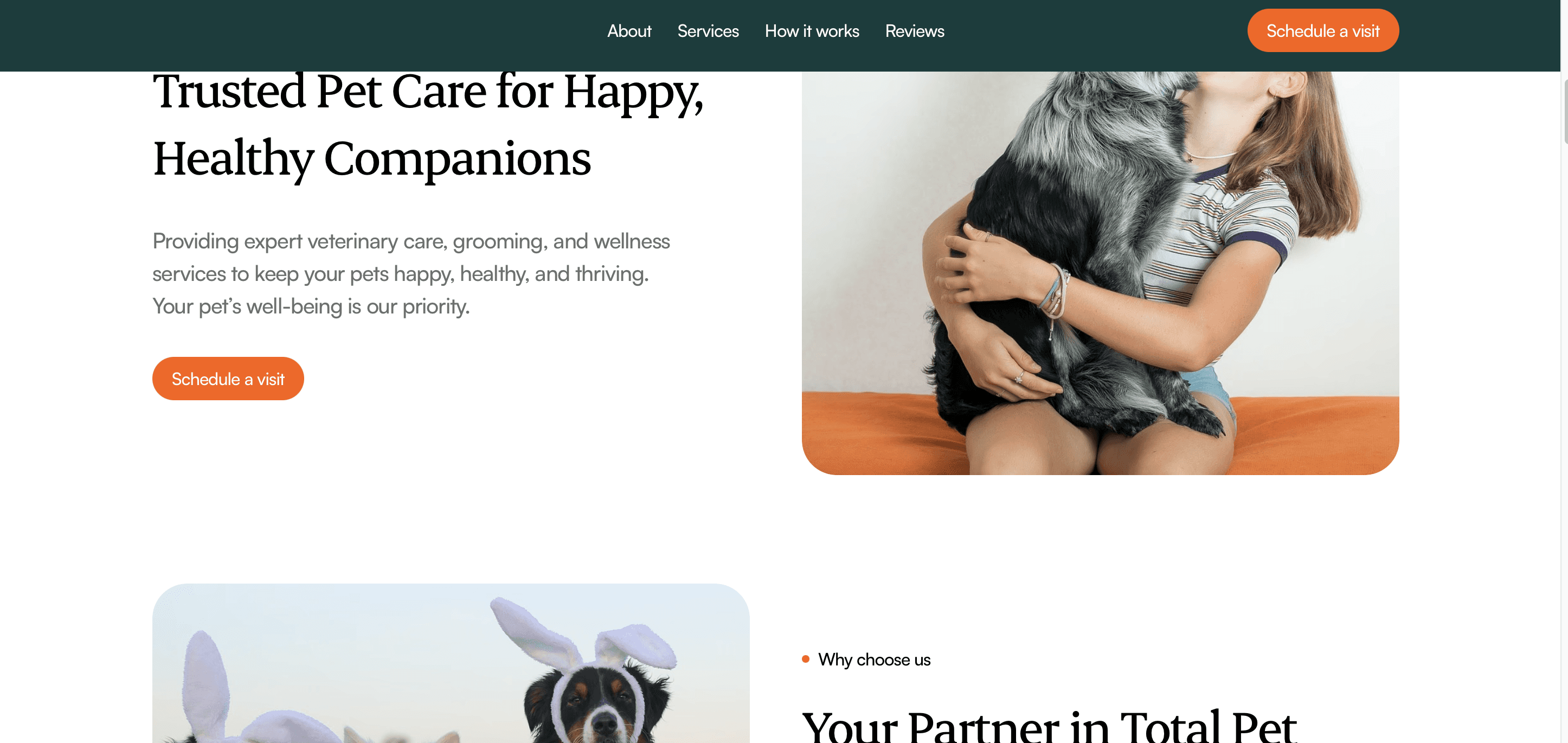Viewport: 1568px width, 743px height.
Task: Click the Trusted Pet Care for Happy line
Action: pos(428,93)
